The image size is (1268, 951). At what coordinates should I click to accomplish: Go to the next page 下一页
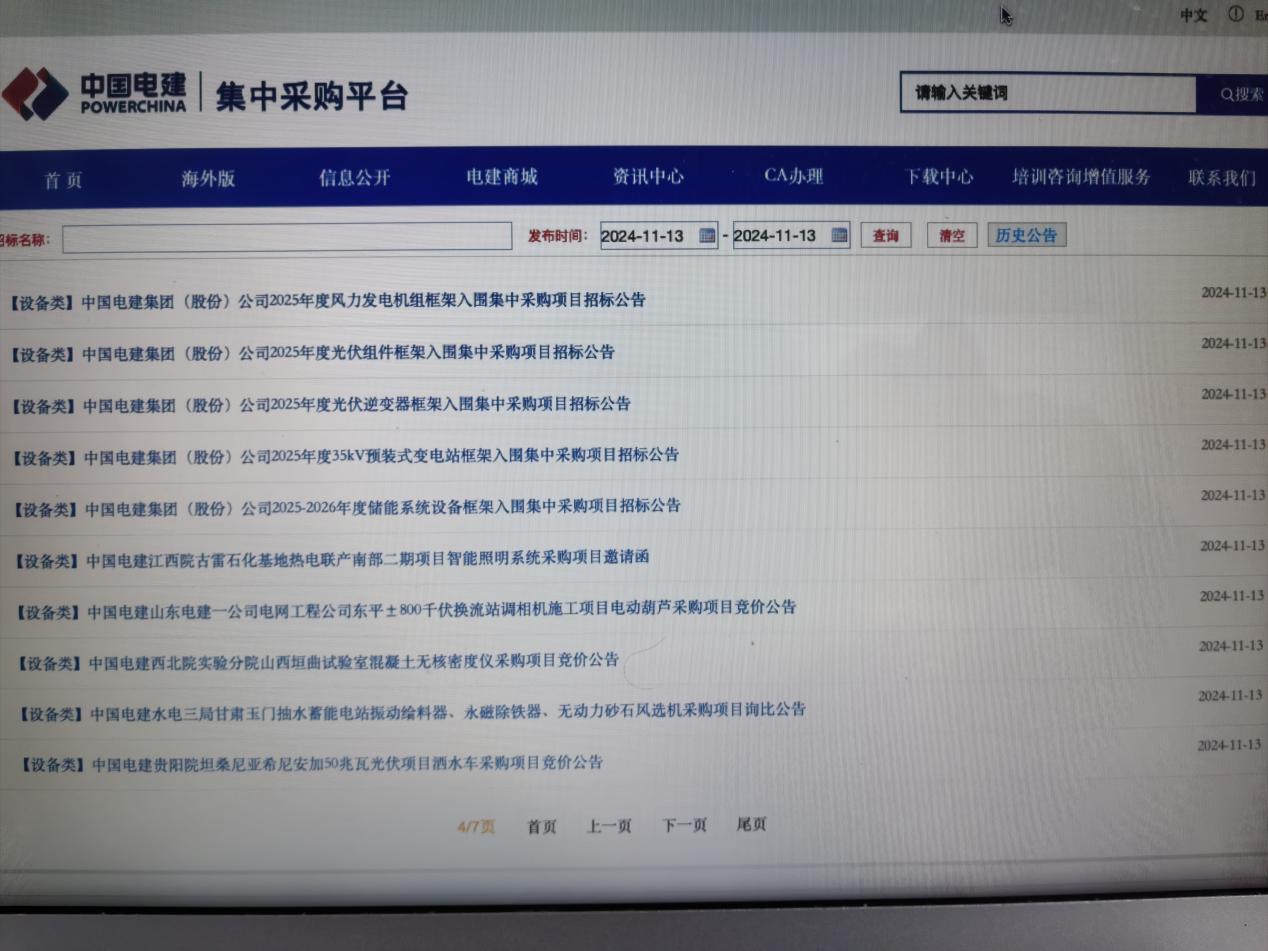point(683,825)
